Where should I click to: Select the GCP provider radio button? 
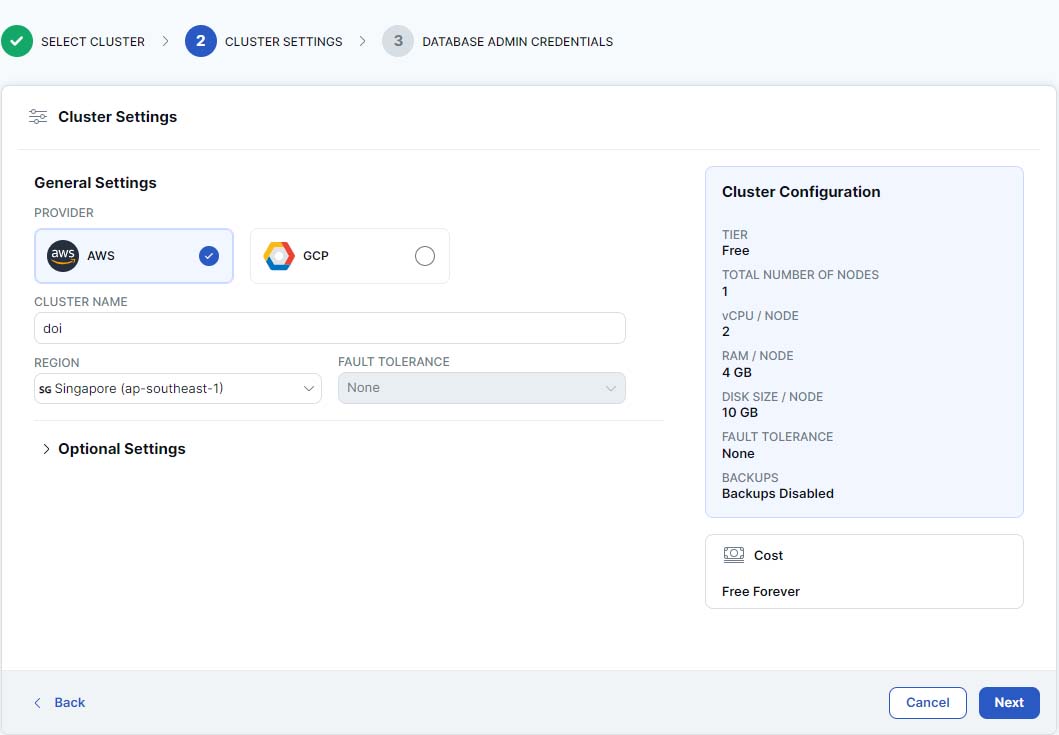[x=425, y=256]
